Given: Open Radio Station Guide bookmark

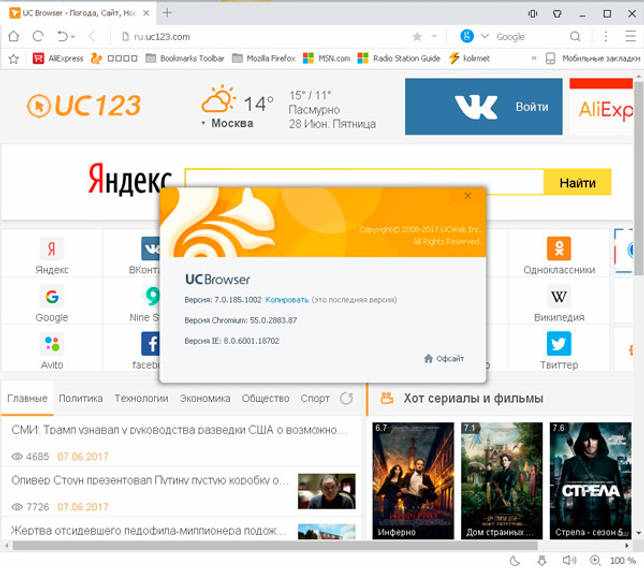Looking at the screenshot, I should pos(399,58).
